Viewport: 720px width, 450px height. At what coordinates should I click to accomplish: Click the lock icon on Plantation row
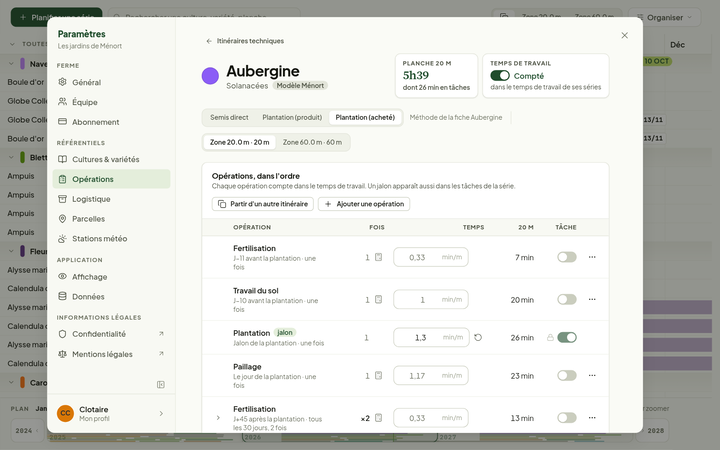click(x=550, y=338)
